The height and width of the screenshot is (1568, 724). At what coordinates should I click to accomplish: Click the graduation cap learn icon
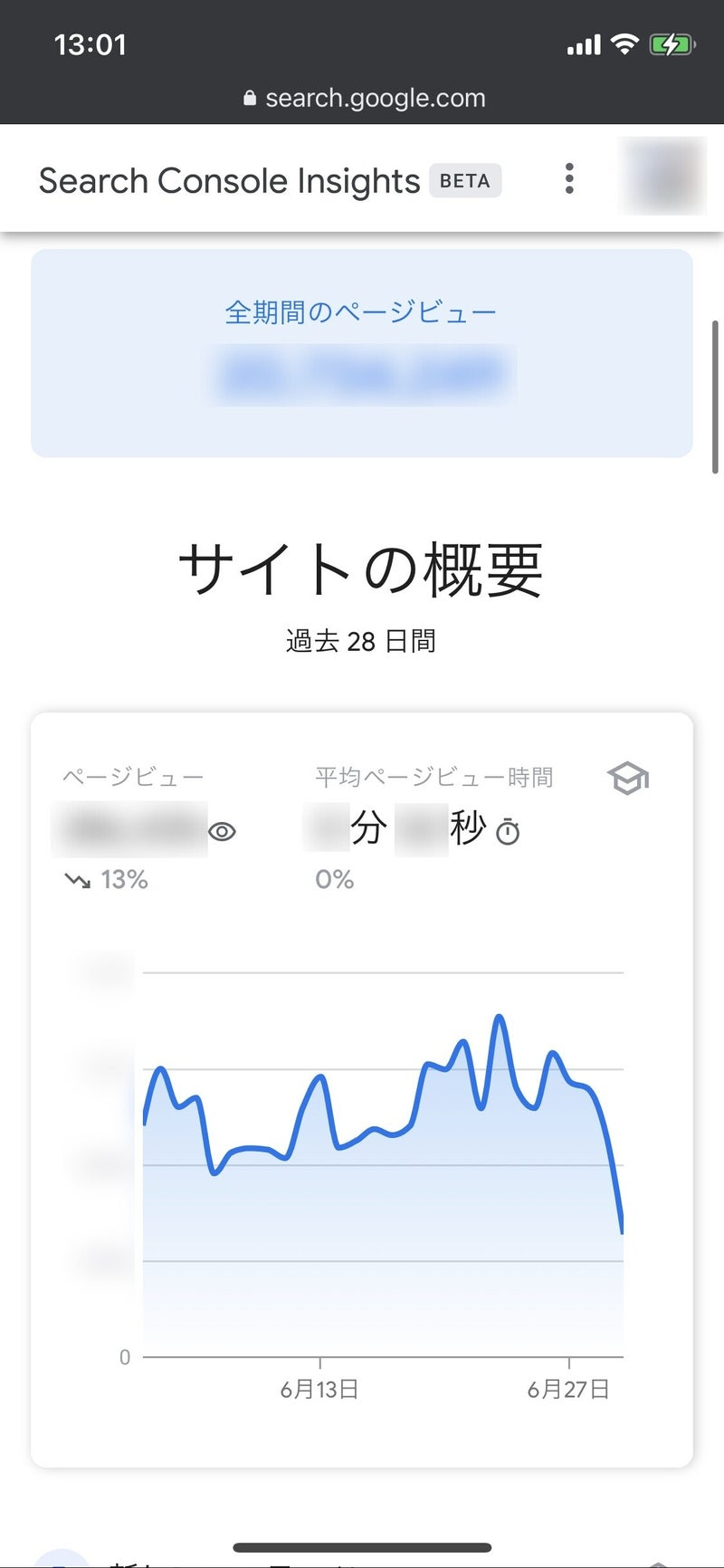click(x=628, y=778)
